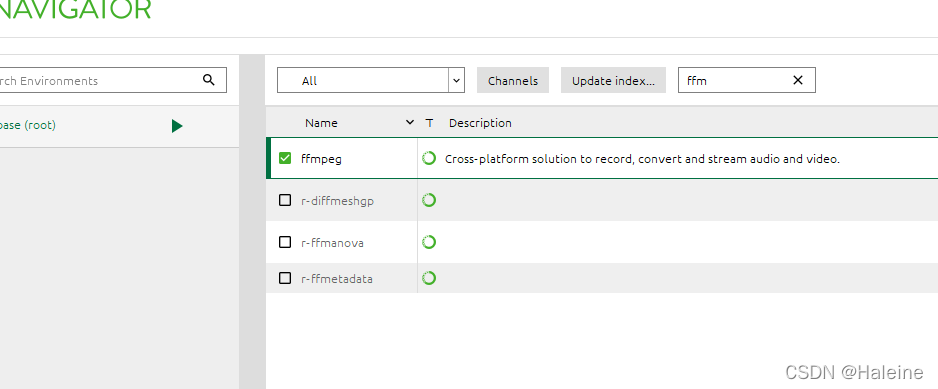Click the r-ffmetadata type circle icon
The width and height of the screenshot is (938, 389).
[429, 278]
